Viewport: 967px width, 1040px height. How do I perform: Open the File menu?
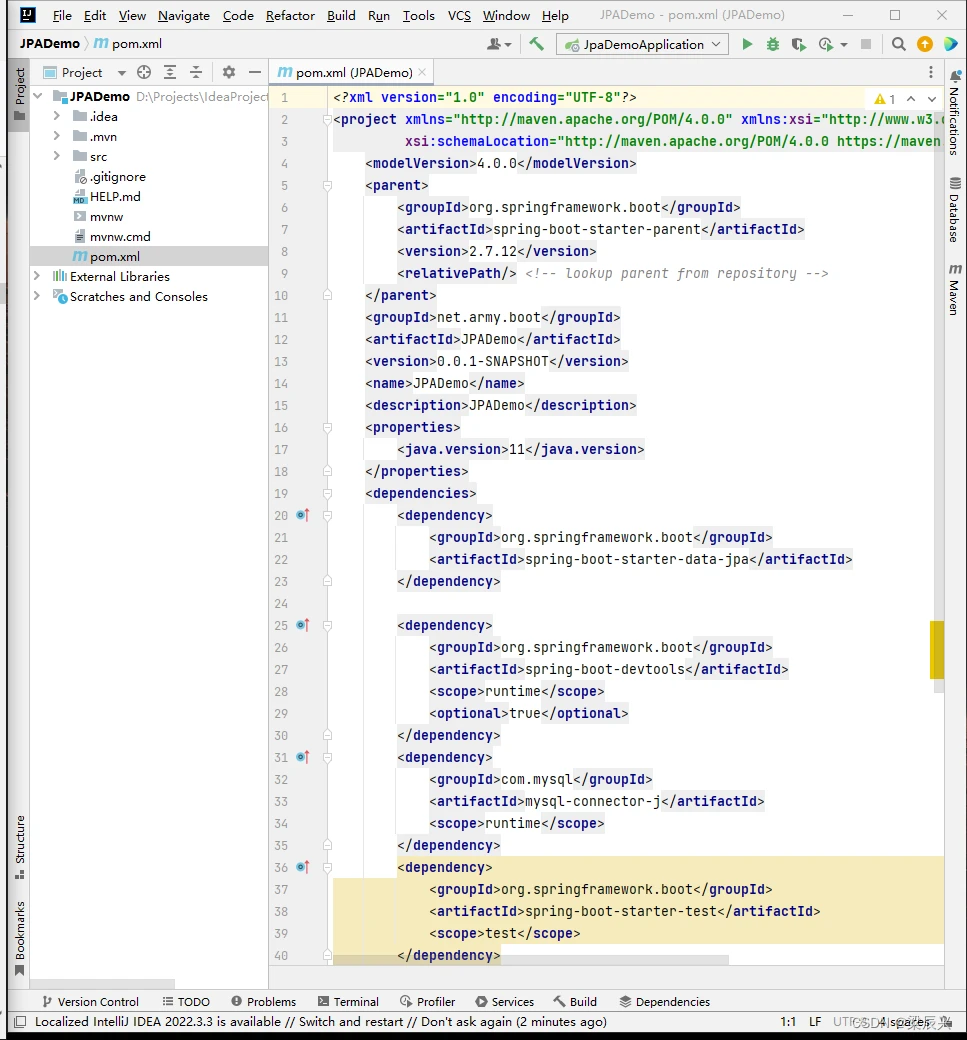[62, 15]
